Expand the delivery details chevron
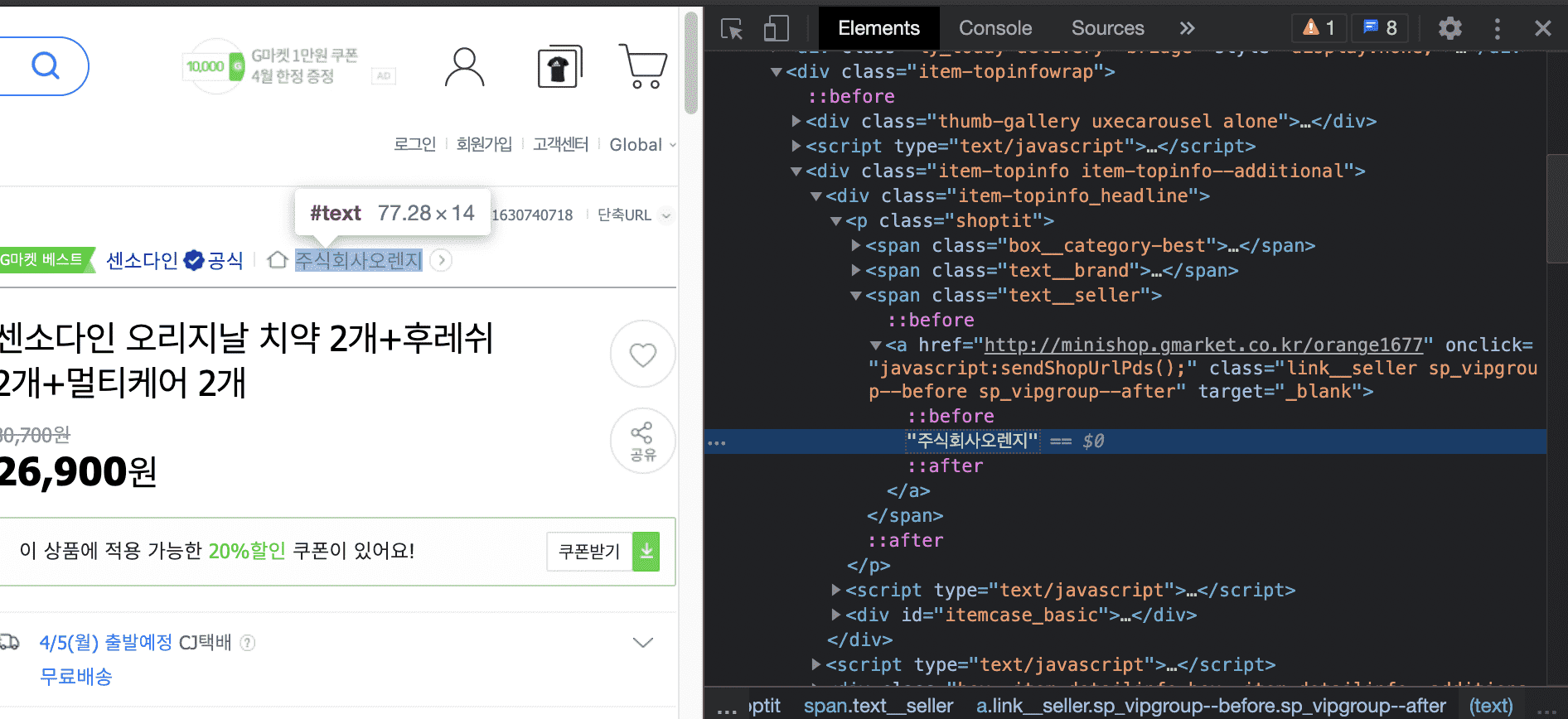Viewport: 1568px width, 719px height. click(x=643, y=643)
